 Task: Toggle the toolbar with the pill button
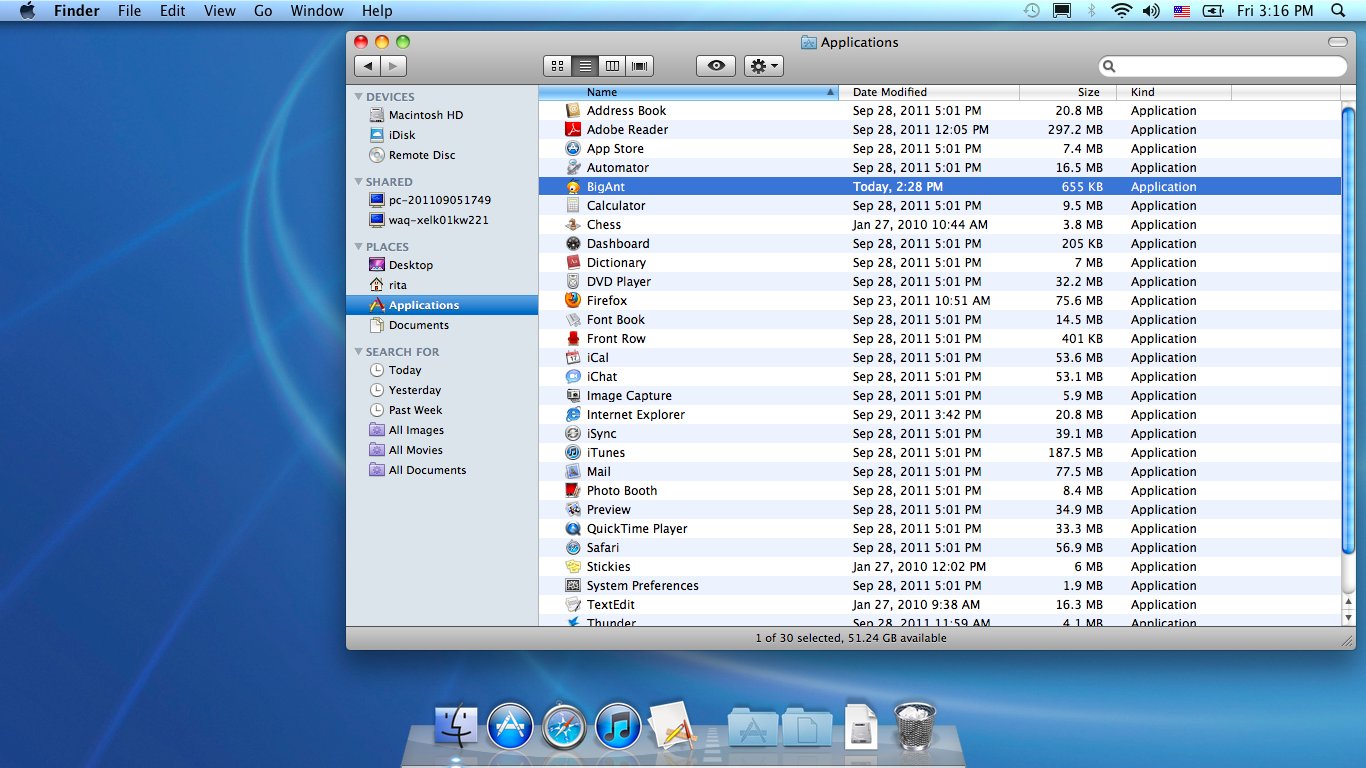pos(1337,42)
